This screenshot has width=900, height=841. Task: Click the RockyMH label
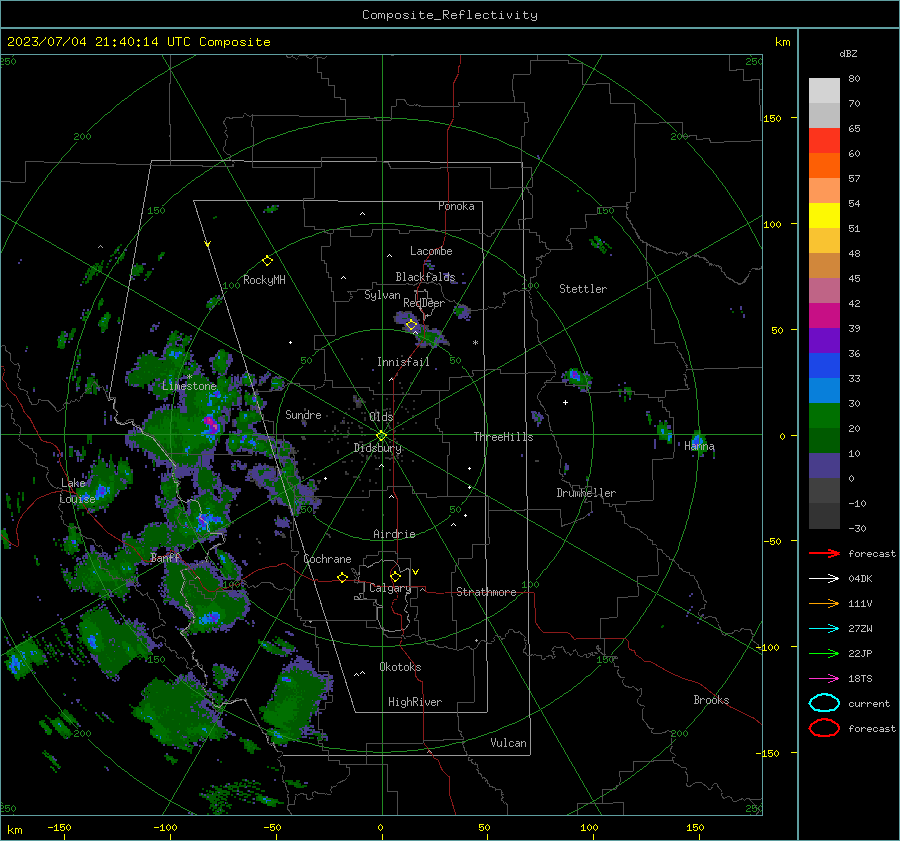(x=264, y=280)
